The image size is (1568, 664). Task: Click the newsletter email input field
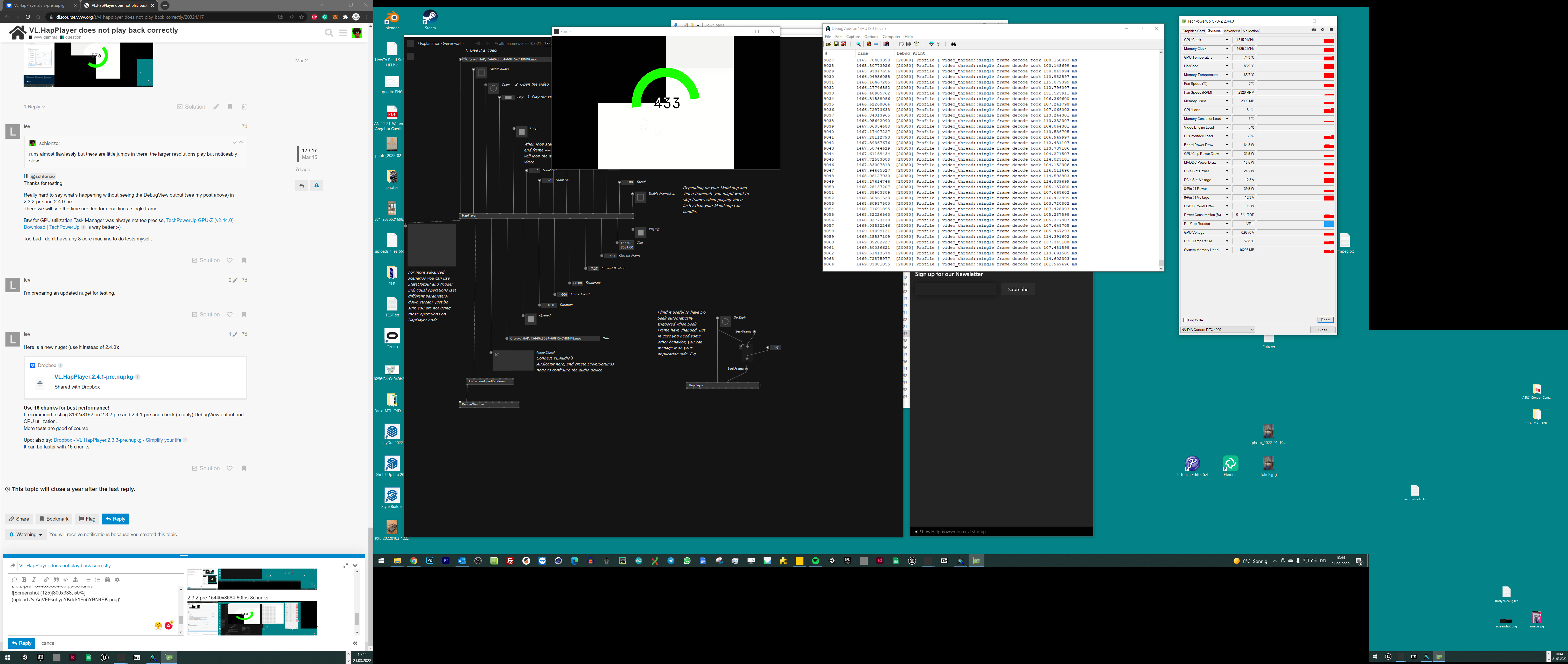coord(956,289)
